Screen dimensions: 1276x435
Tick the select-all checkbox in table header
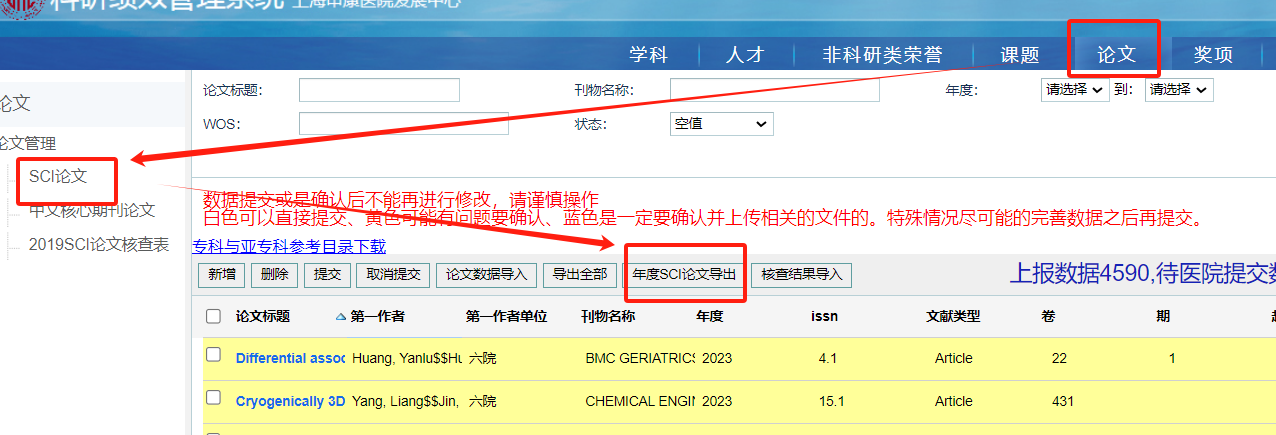click(x=213, y=317)
